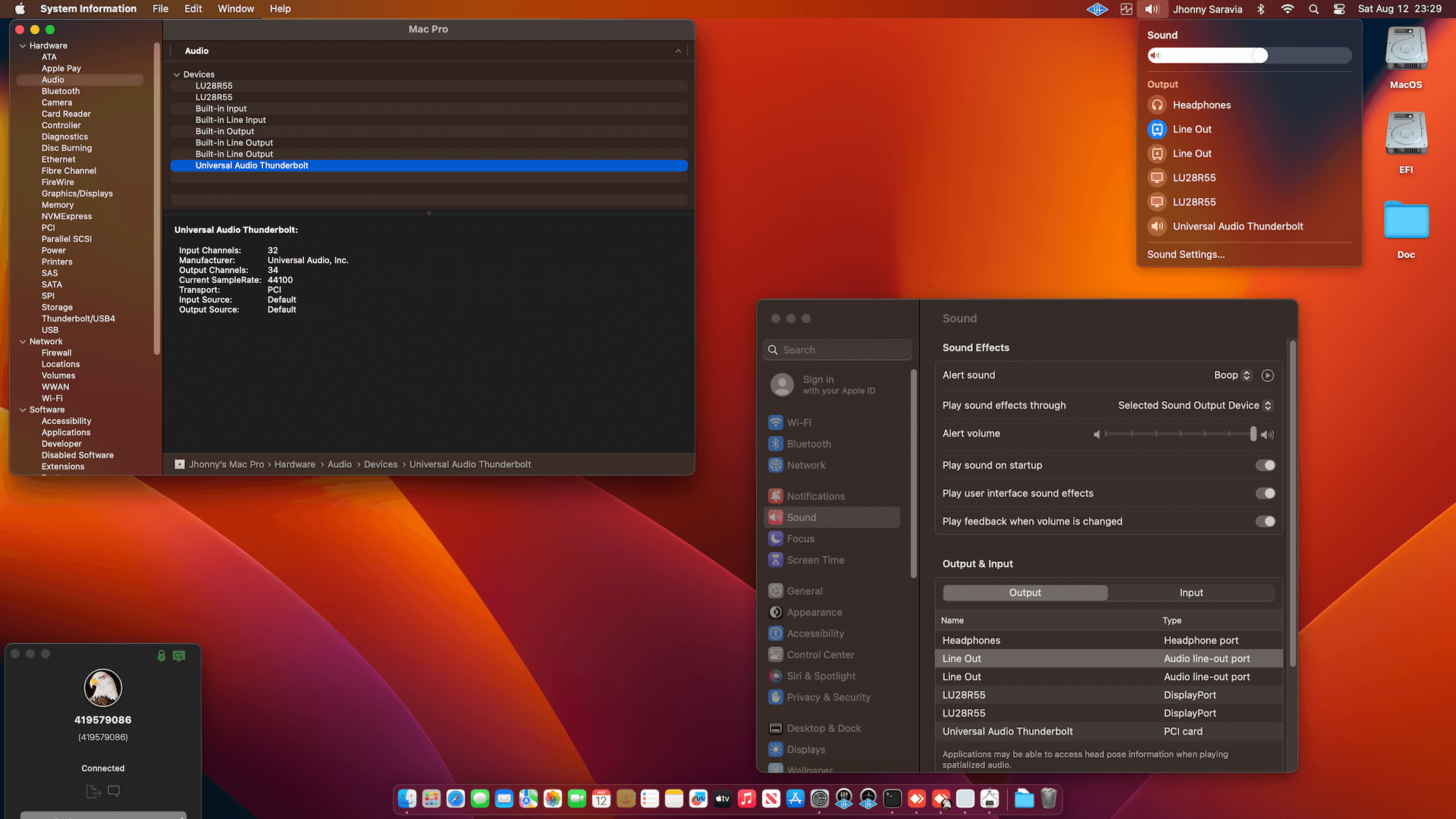Screen dimensions: 1456x819
Task: Open the Bluetooth menu bar icon
Action: pyautogui.click(x=1261, y=9)
